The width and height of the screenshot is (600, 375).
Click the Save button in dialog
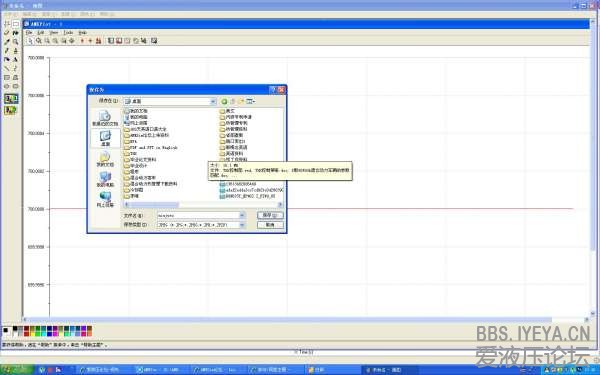coord(270,215)
